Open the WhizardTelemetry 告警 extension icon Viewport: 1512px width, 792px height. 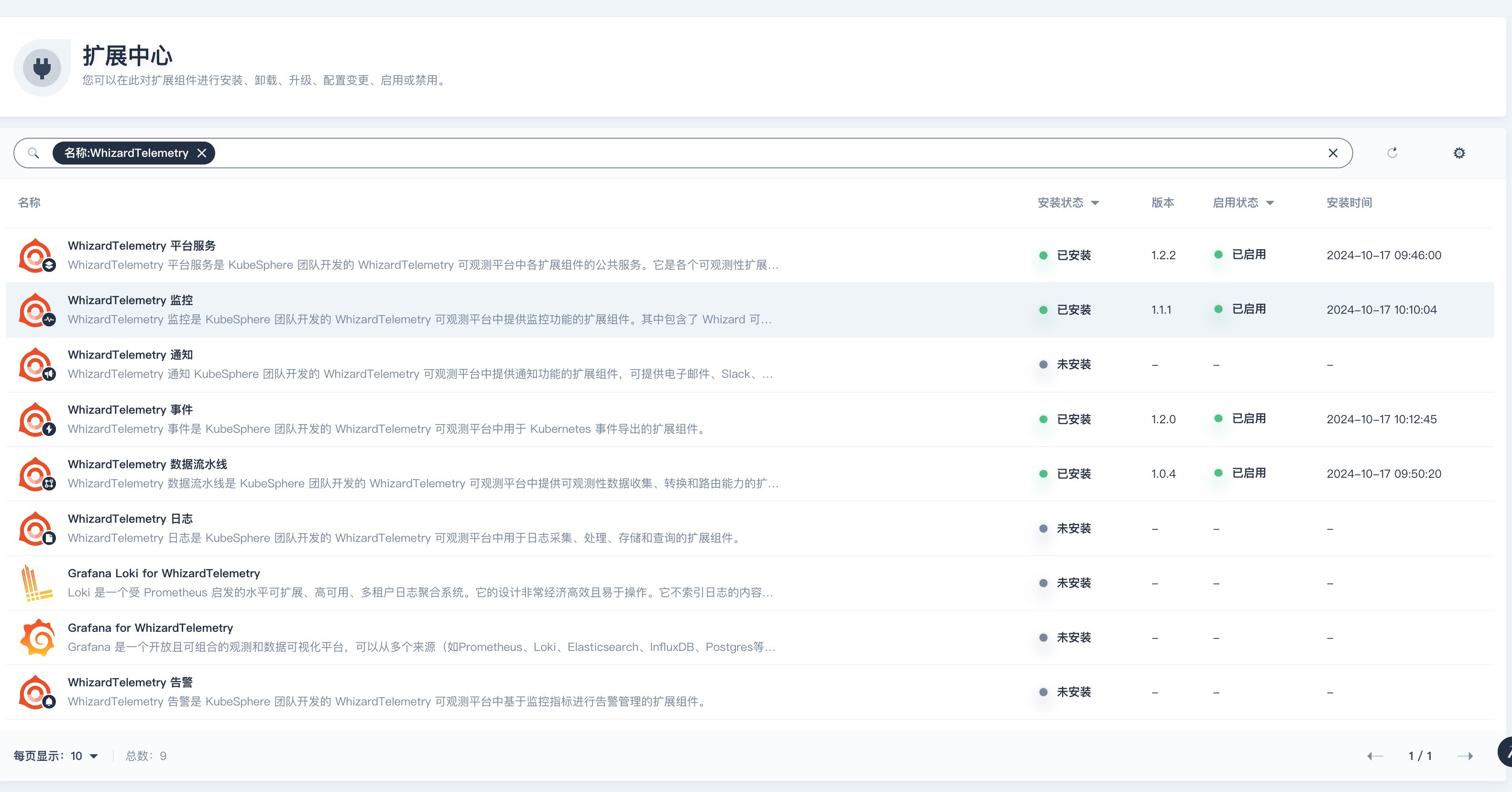tap(37, 692)
